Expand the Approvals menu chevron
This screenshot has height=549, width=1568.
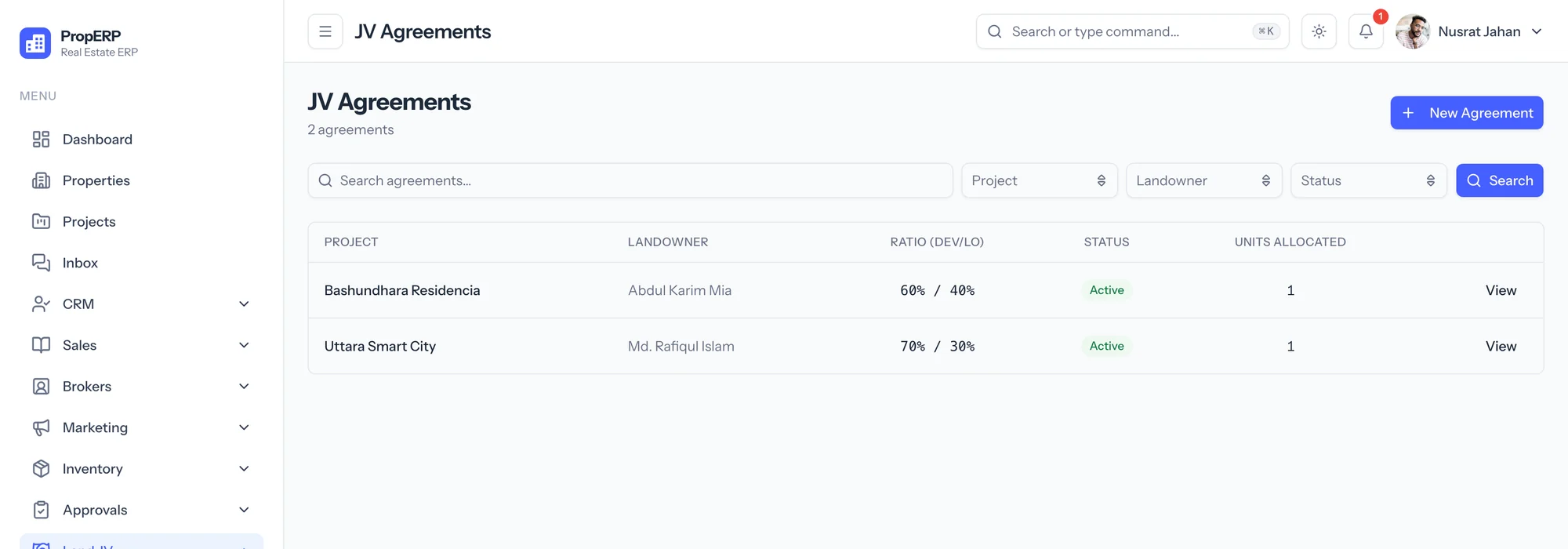coord(244,510)
